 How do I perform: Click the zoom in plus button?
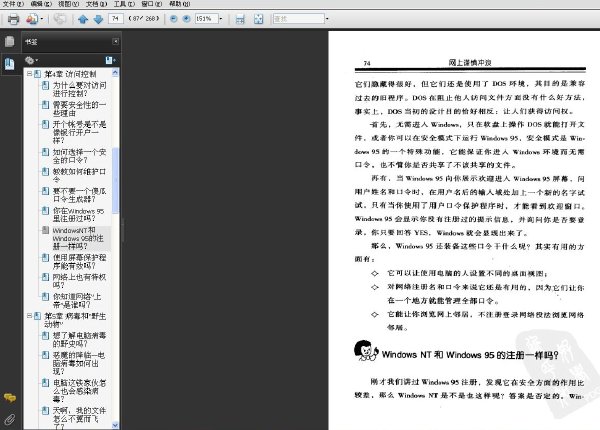click(186, 18)
